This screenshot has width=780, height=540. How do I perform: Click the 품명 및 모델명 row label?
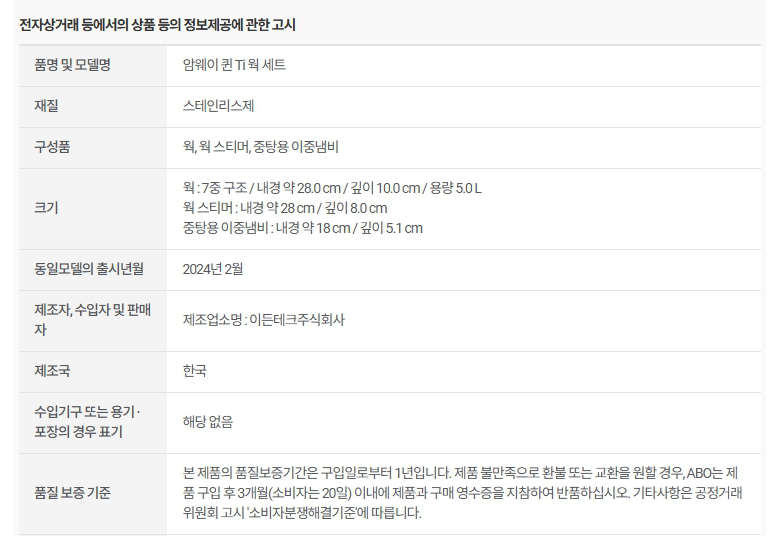tap(72, 66)
